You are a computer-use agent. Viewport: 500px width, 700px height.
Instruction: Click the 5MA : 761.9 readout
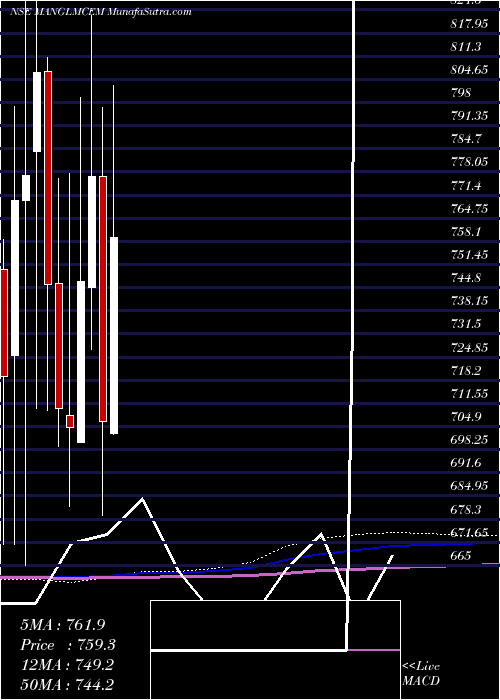pos(63,625)
